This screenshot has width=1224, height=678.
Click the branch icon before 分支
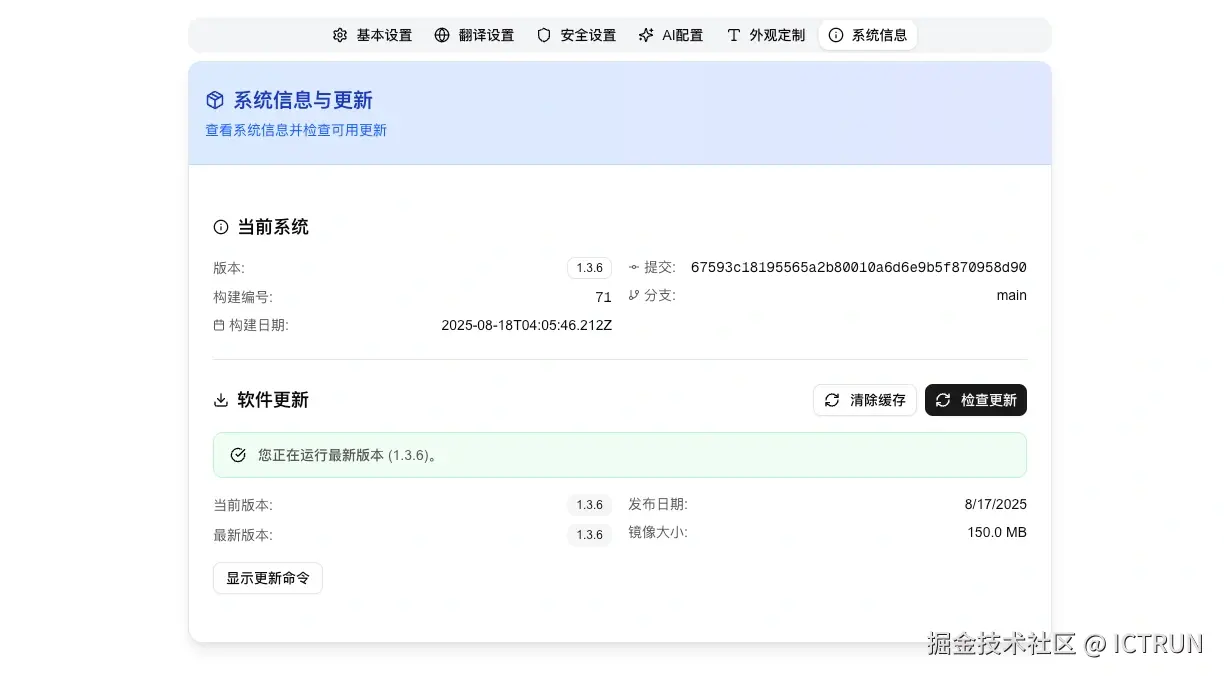634,295
